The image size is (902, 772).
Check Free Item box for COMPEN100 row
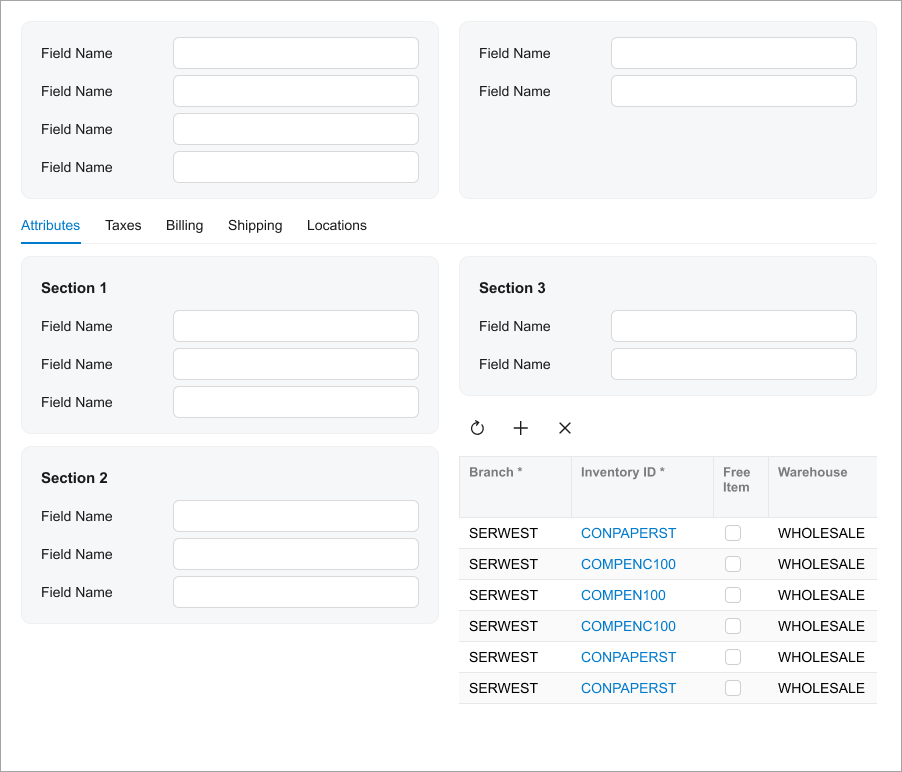point(733,595)
